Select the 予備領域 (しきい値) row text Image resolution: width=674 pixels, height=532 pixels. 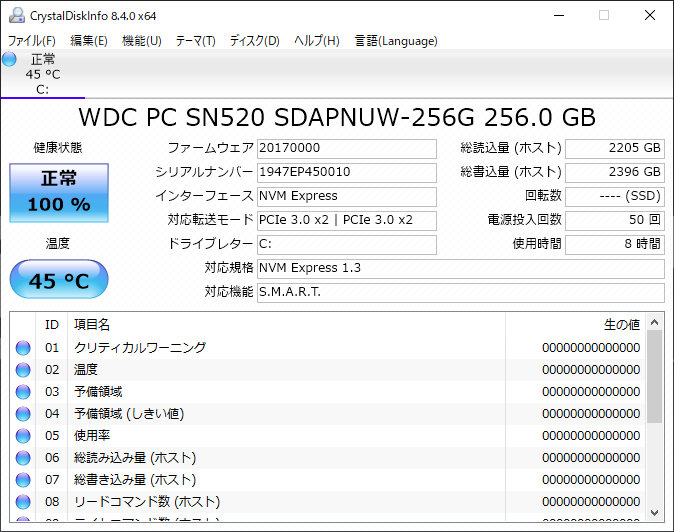[x=129, y=414]
